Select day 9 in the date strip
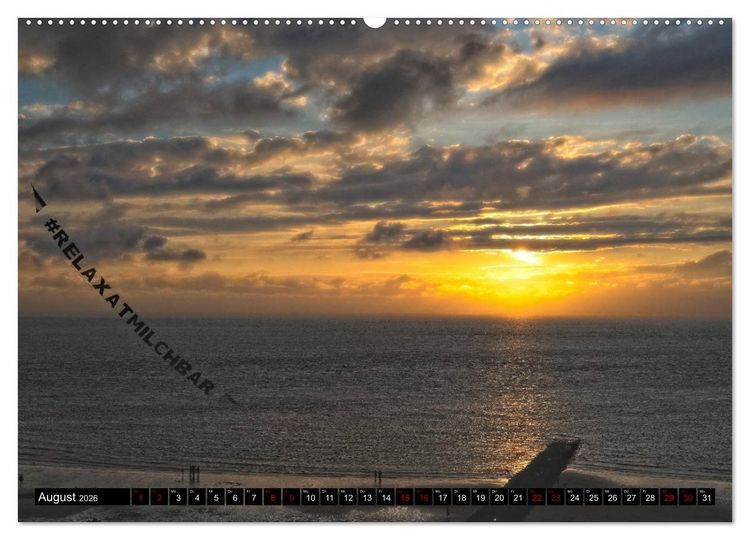This screenshot has height=540, width=750. pos(292,497)
